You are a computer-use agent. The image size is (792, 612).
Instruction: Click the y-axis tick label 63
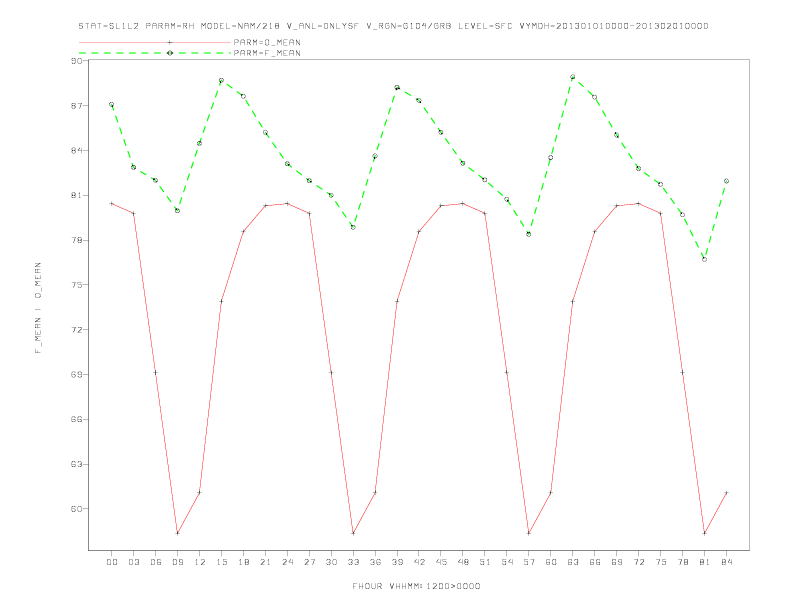[x=77, y=464]
